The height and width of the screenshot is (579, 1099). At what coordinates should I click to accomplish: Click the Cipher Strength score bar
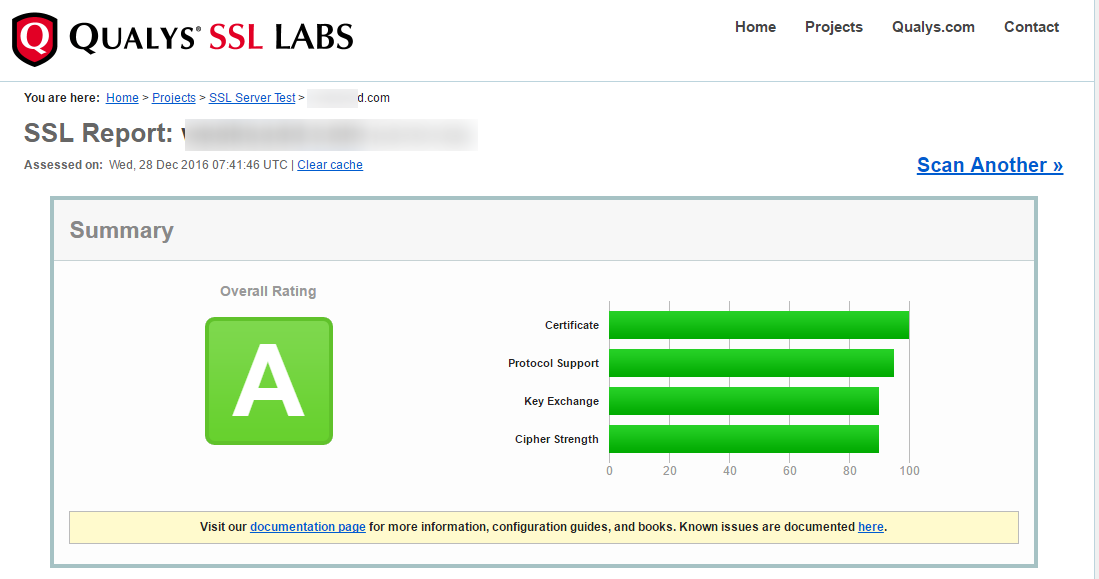pyautogui.click(x=743, y=439)
